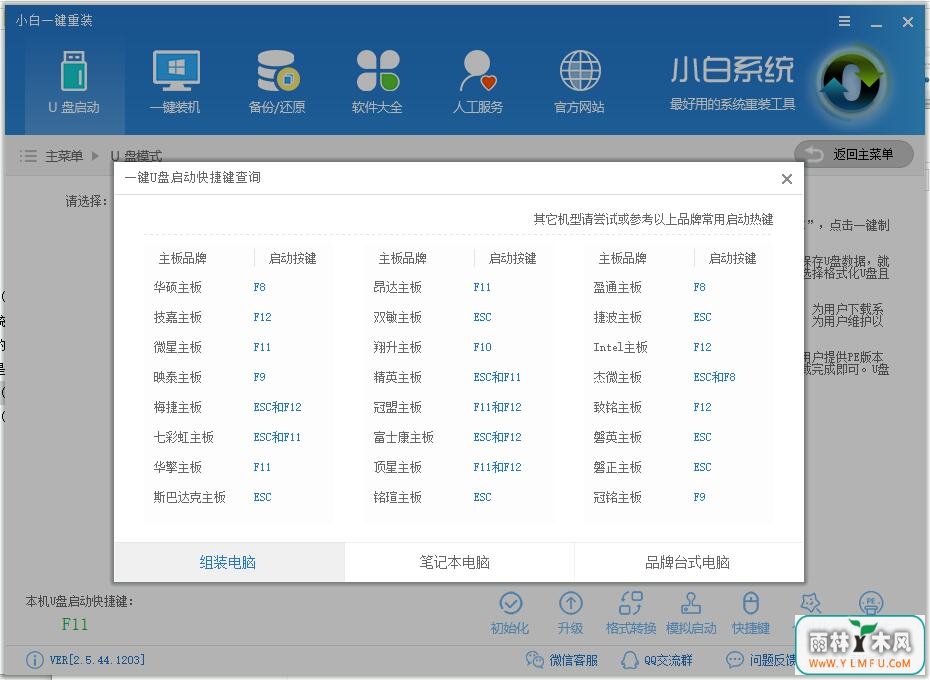
Task: Switch to the 组装电脑 tab
Action: pos(228,562)
